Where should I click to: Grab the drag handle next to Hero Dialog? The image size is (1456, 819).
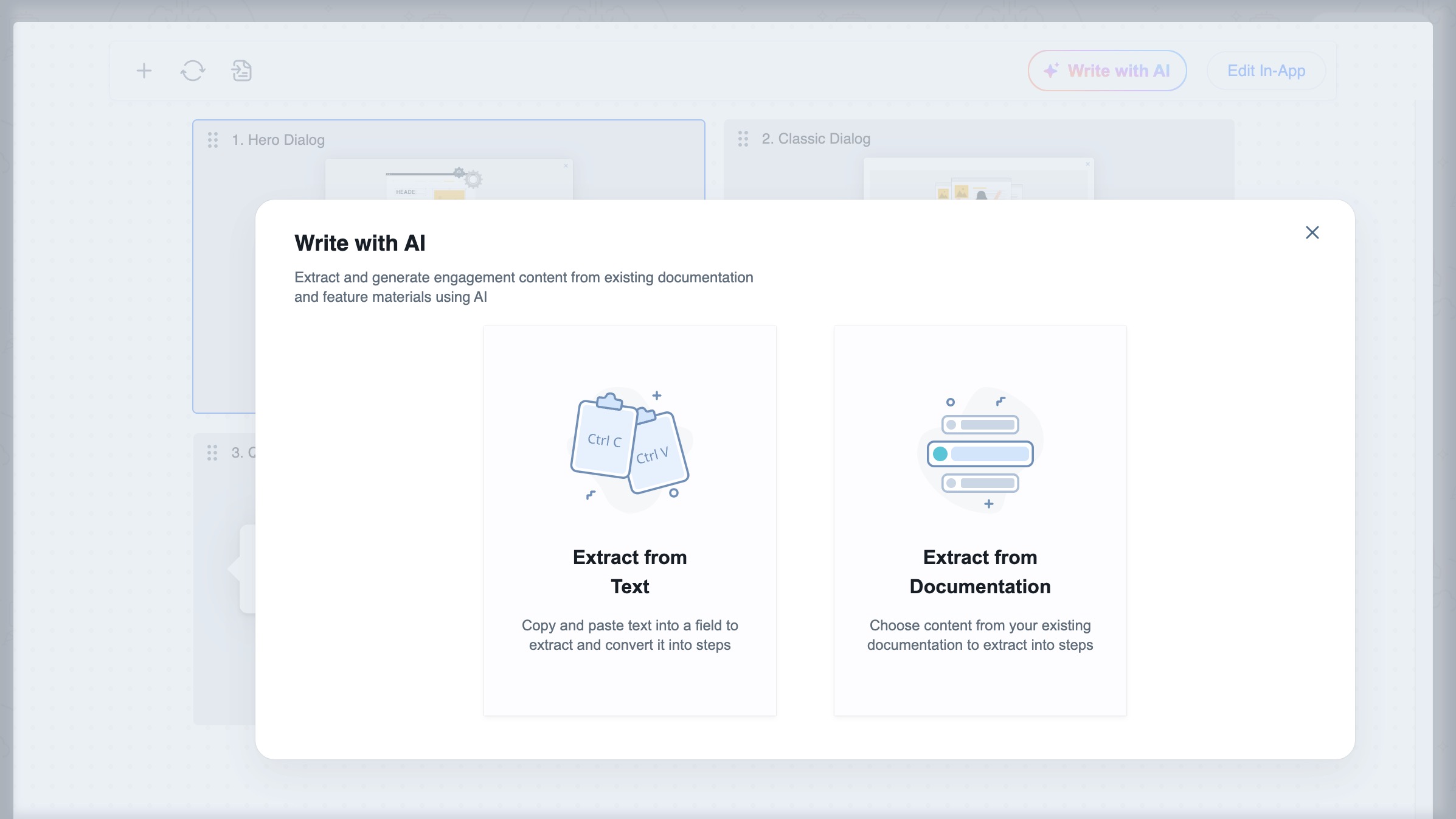coord(212,140)
